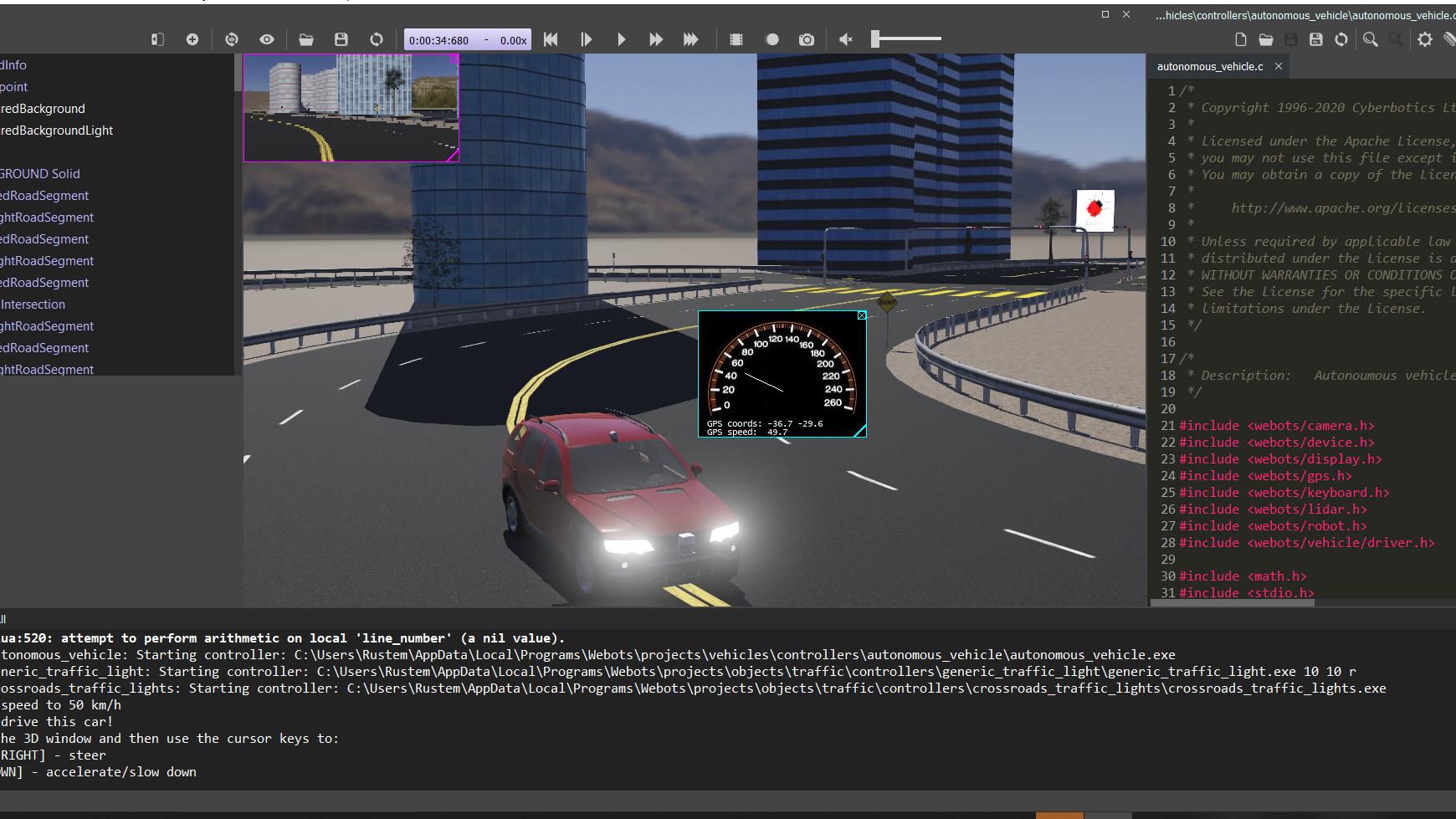Open a world file from simulation toolbar
The width and height of the screenshot is (1456, 819).
click(x=306, y=39)
